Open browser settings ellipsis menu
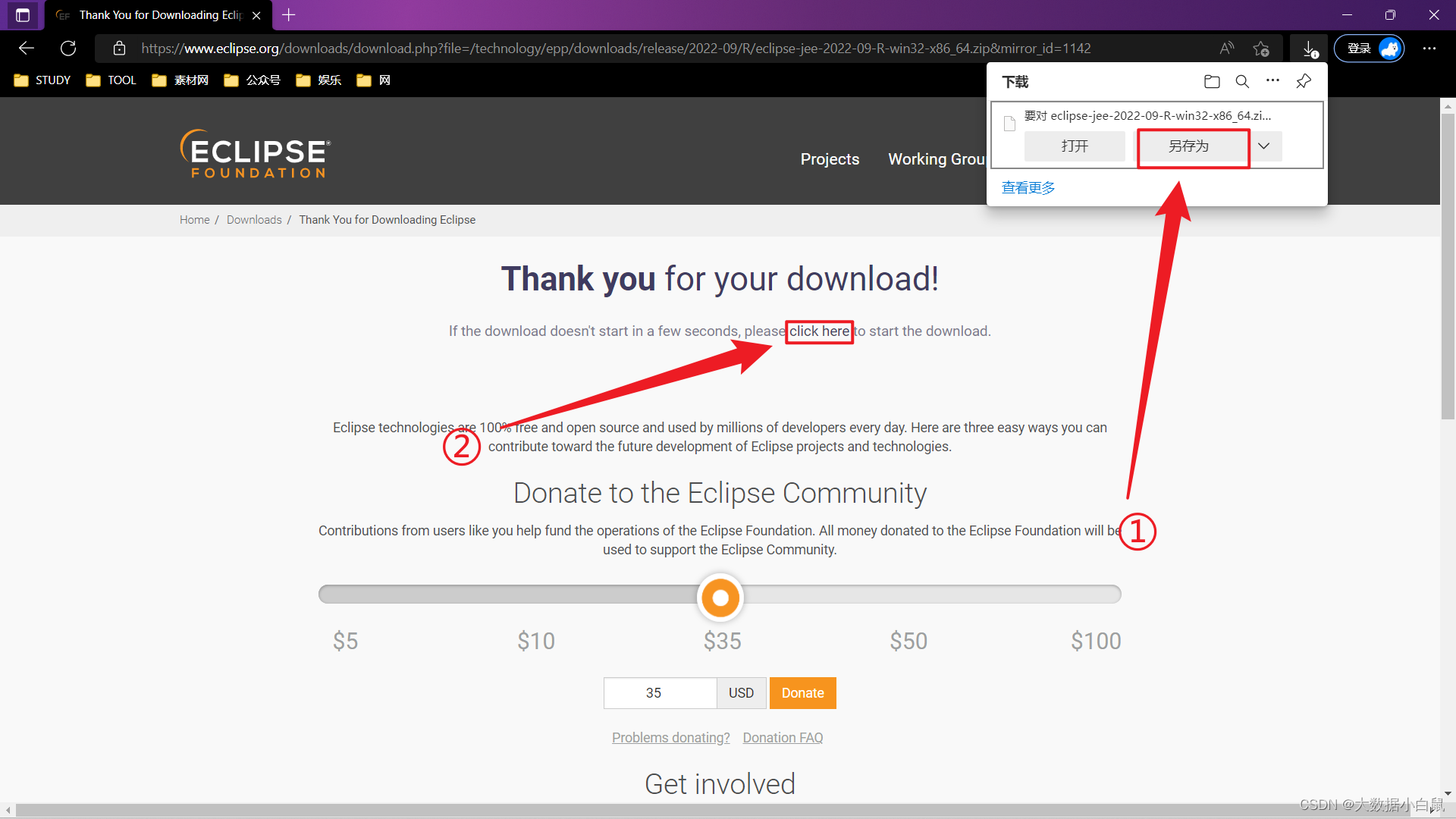Viewport: 1456px width, 819px height. point(1429,49)
